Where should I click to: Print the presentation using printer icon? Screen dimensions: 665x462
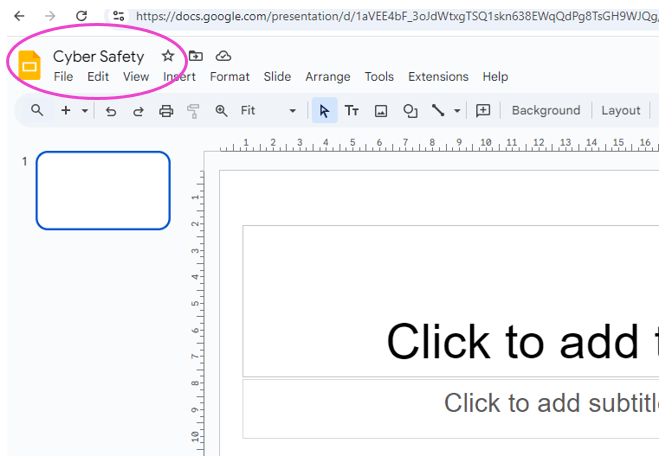click(166, 111)
